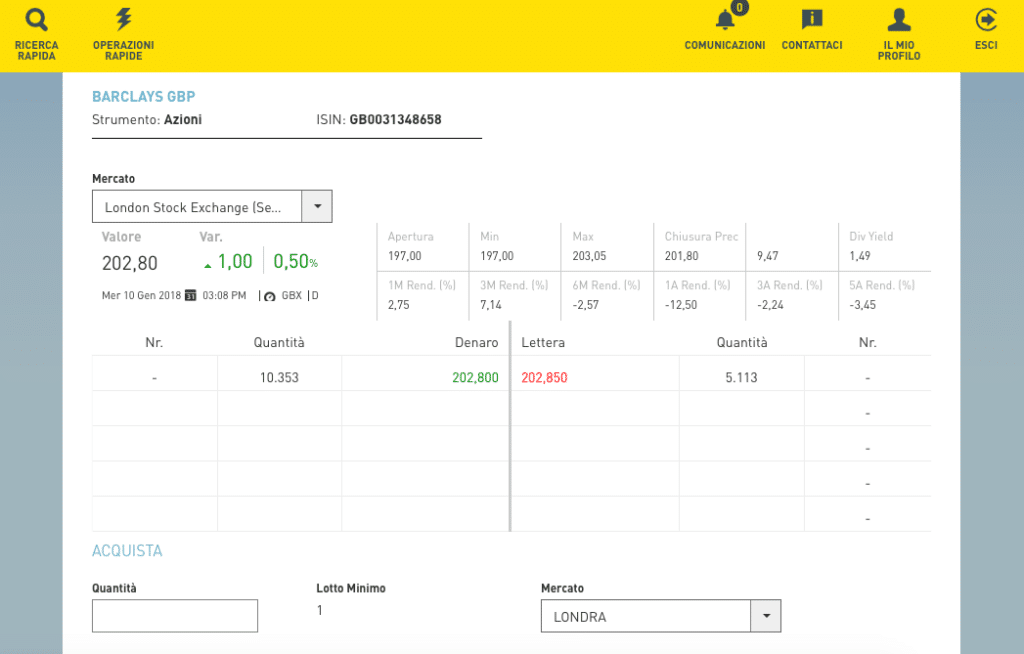Open Il Mio Profilo user icon
The image size is (1024, 654).
(899, 20)
